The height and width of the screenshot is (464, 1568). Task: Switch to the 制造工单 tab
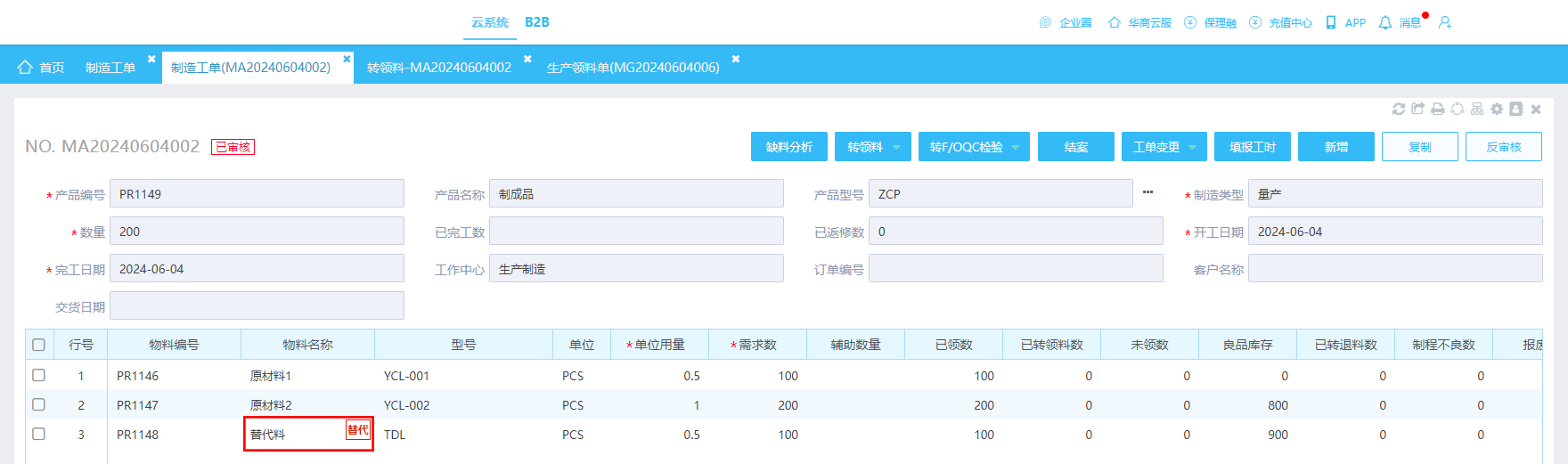[110, 67]
